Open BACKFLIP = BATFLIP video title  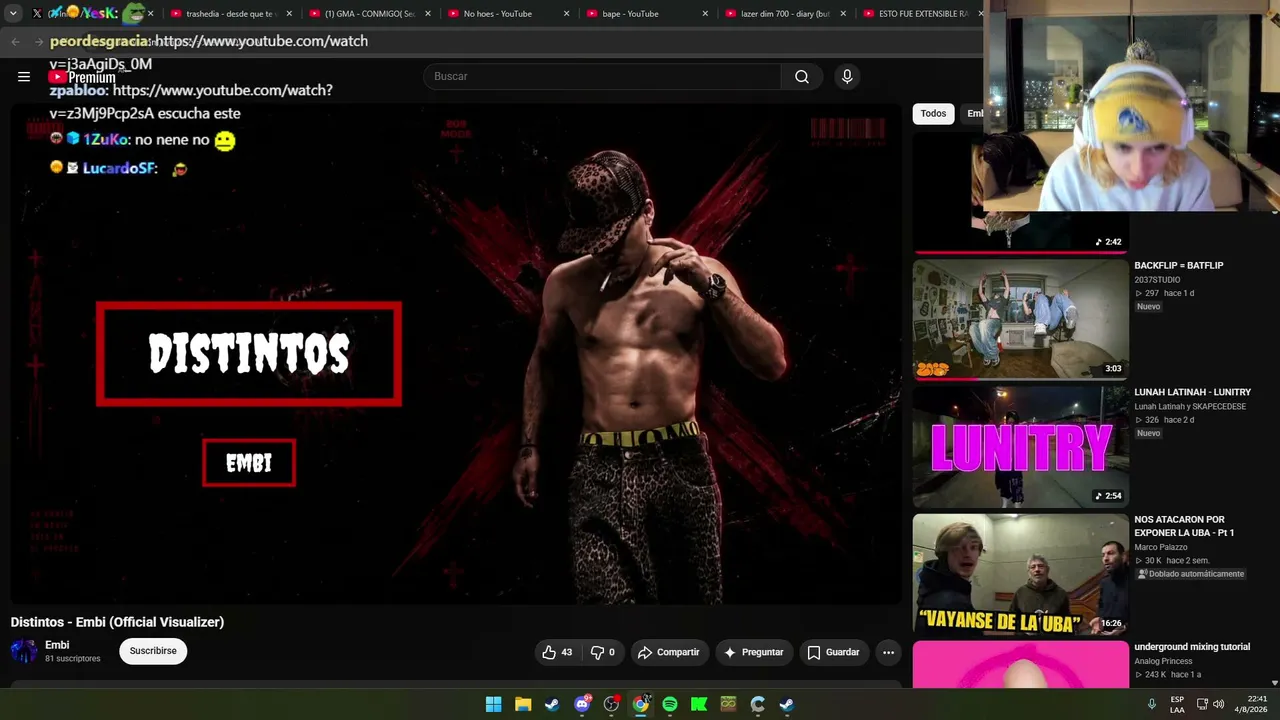pyautogui.click(x=1178, y=266)
